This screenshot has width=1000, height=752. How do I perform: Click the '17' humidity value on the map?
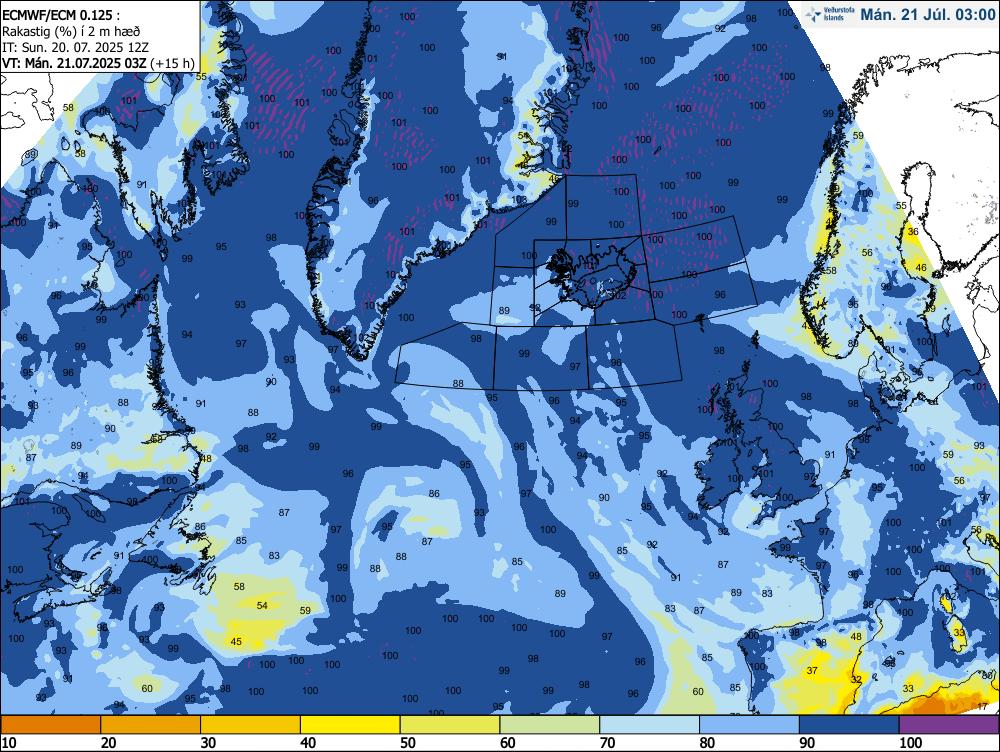(982, 706)
